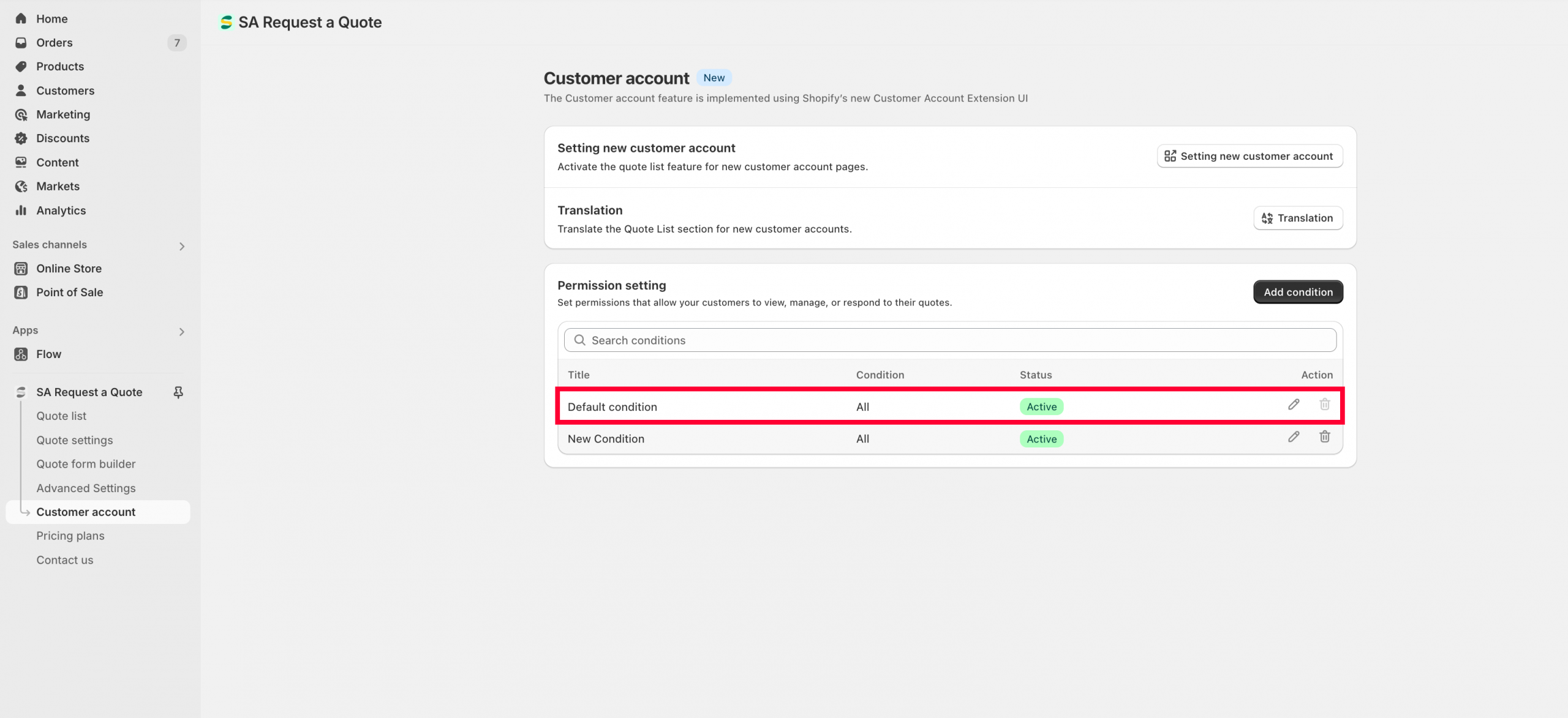Click the Orders inbox icon
This screenshot has width=1568, height=718.
(21, 42)
